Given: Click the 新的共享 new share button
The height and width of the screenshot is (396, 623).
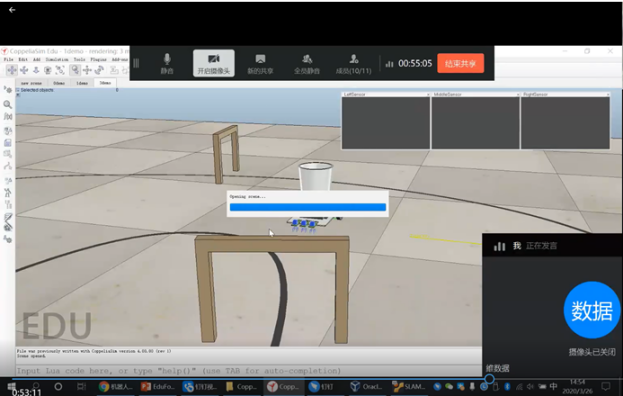Looking at the screenshot, I should pyautogui.click(x=260, y=64).
